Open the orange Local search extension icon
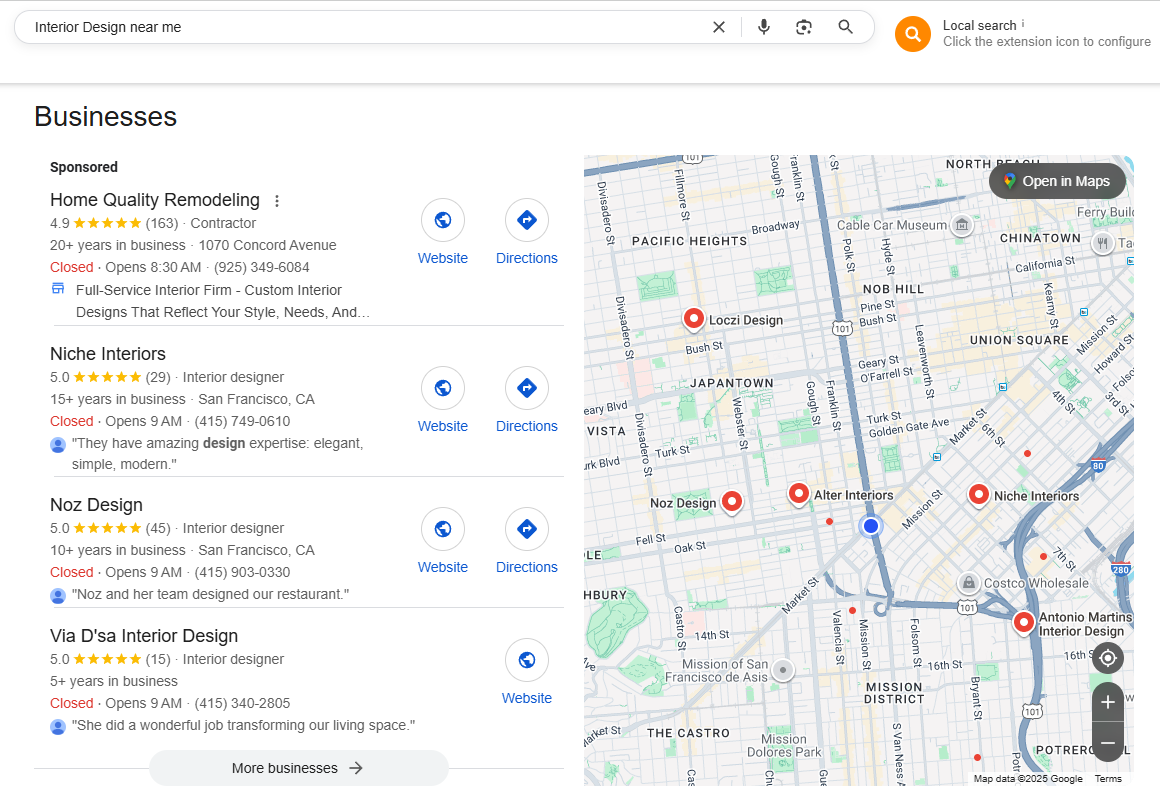 (x=912, y=34)
